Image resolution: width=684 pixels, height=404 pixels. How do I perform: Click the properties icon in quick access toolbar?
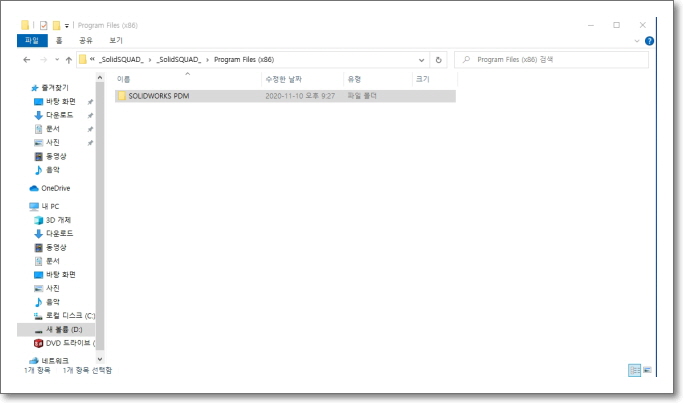tap(43, 25)
